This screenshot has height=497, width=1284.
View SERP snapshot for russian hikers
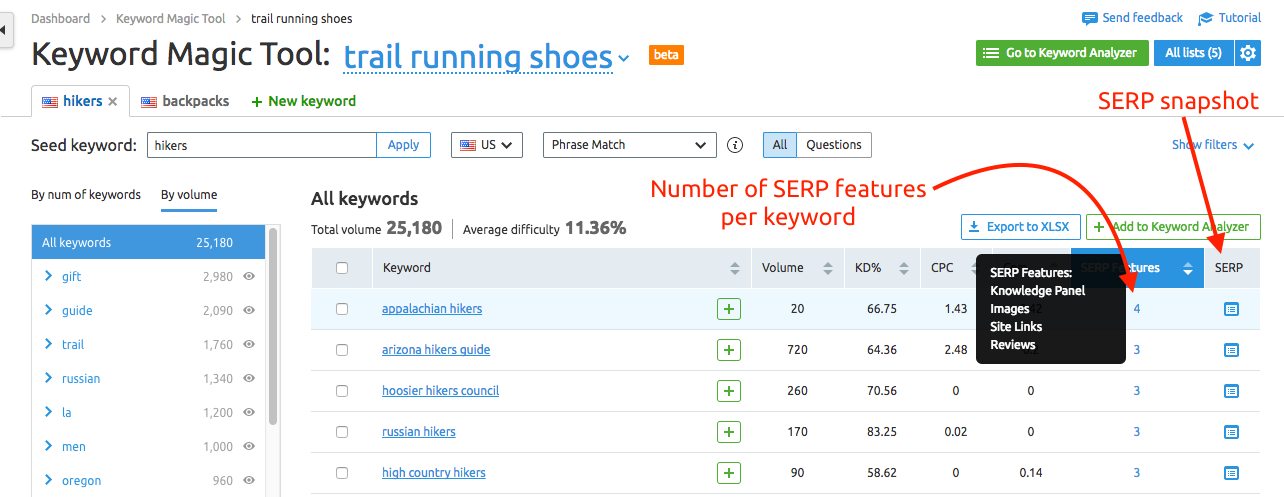tap(1231, 432)
